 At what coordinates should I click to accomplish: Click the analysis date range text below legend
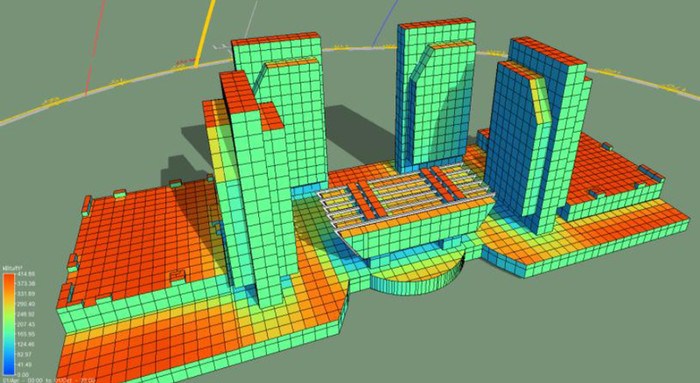[x=49, y=380]
